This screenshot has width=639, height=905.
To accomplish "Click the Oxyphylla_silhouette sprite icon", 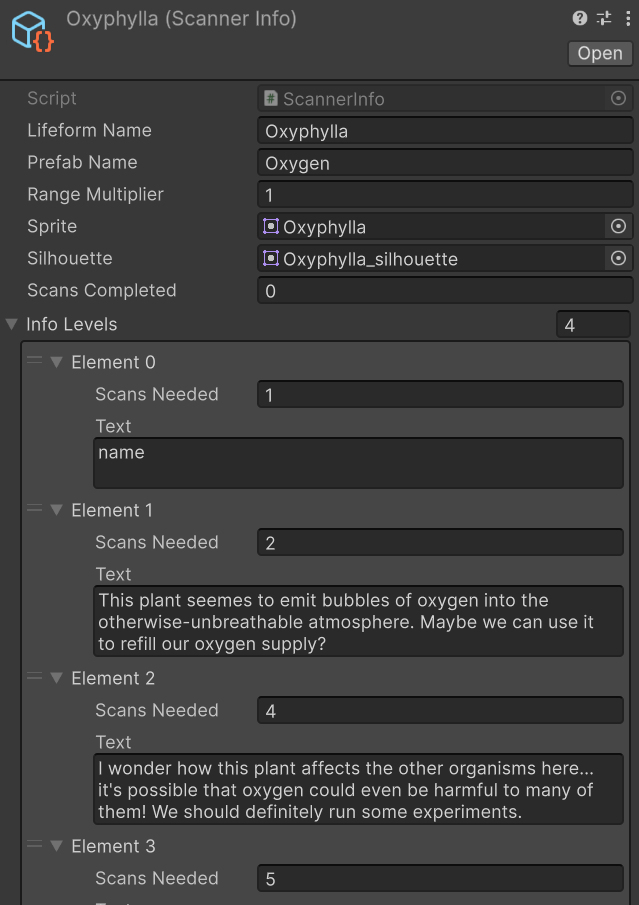I will [x=270, y=258].
